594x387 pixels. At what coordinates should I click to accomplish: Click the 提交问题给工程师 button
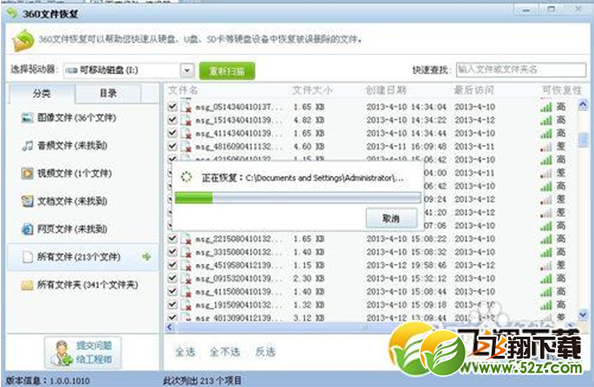83,353
